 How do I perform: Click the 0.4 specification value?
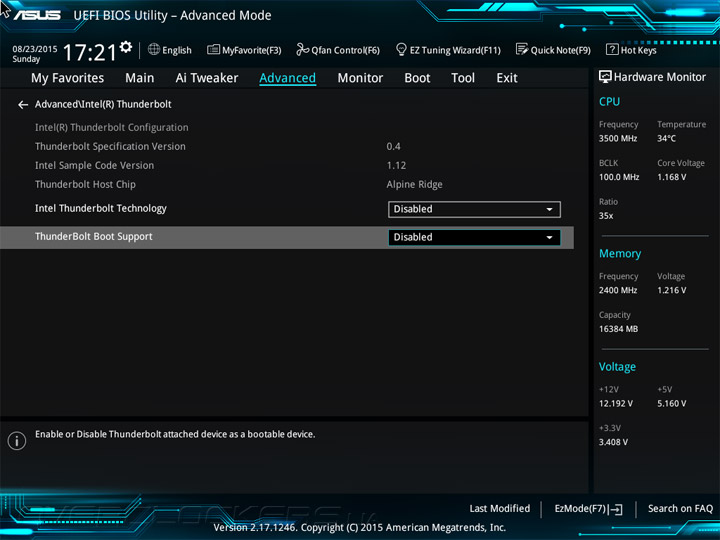(393, 146)
